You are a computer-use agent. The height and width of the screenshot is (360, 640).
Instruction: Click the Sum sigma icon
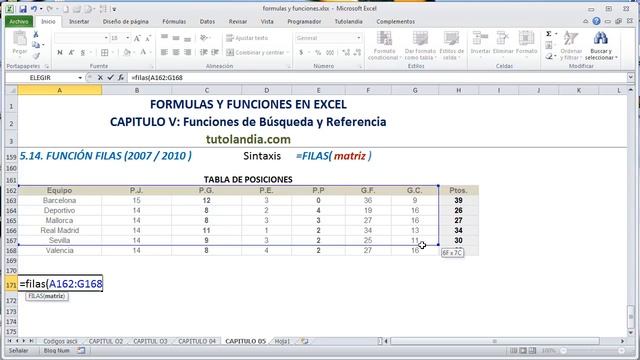[x=549, y=34]
